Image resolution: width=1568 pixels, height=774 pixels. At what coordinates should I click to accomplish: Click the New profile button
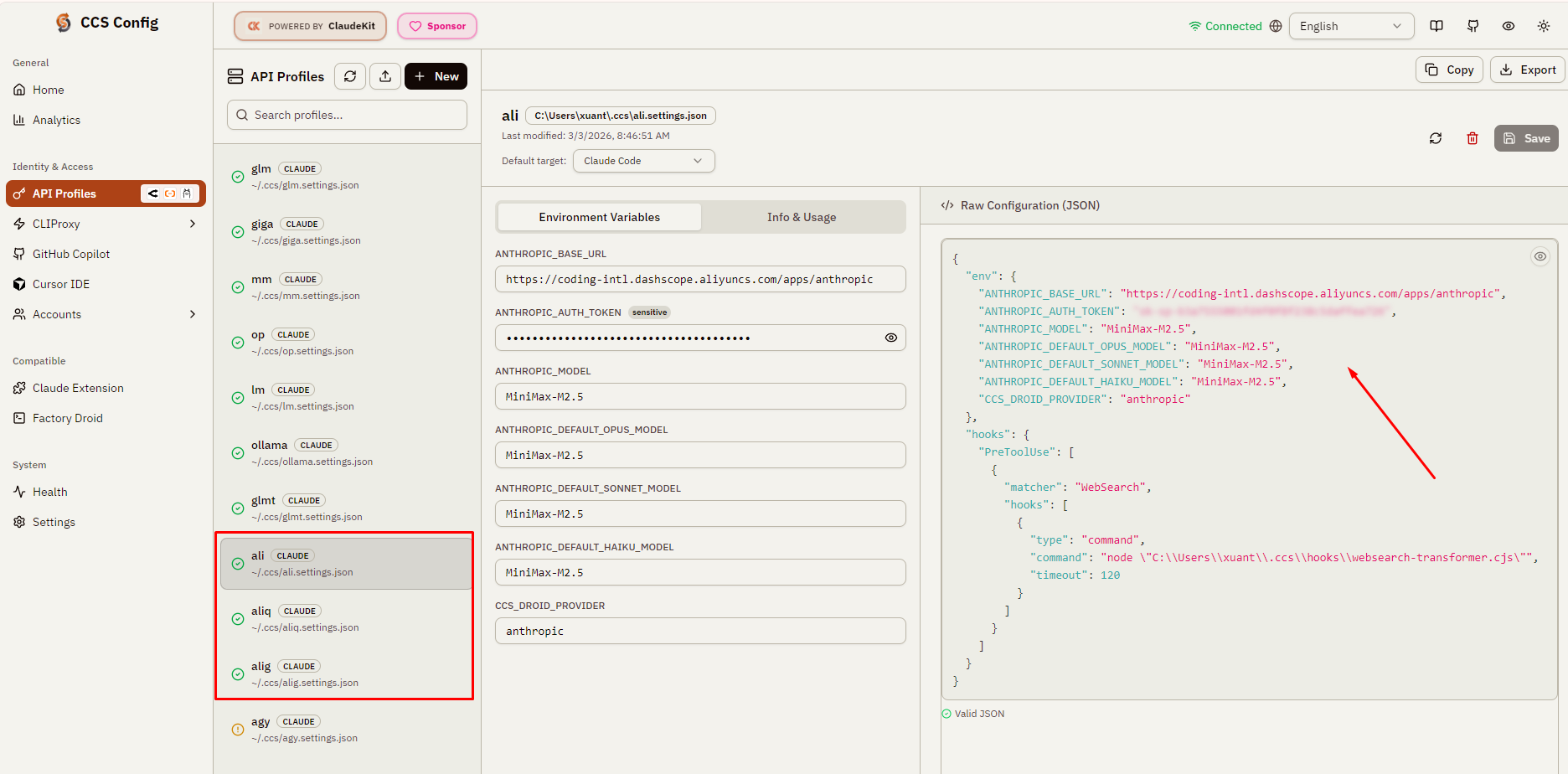click(436, 76)
